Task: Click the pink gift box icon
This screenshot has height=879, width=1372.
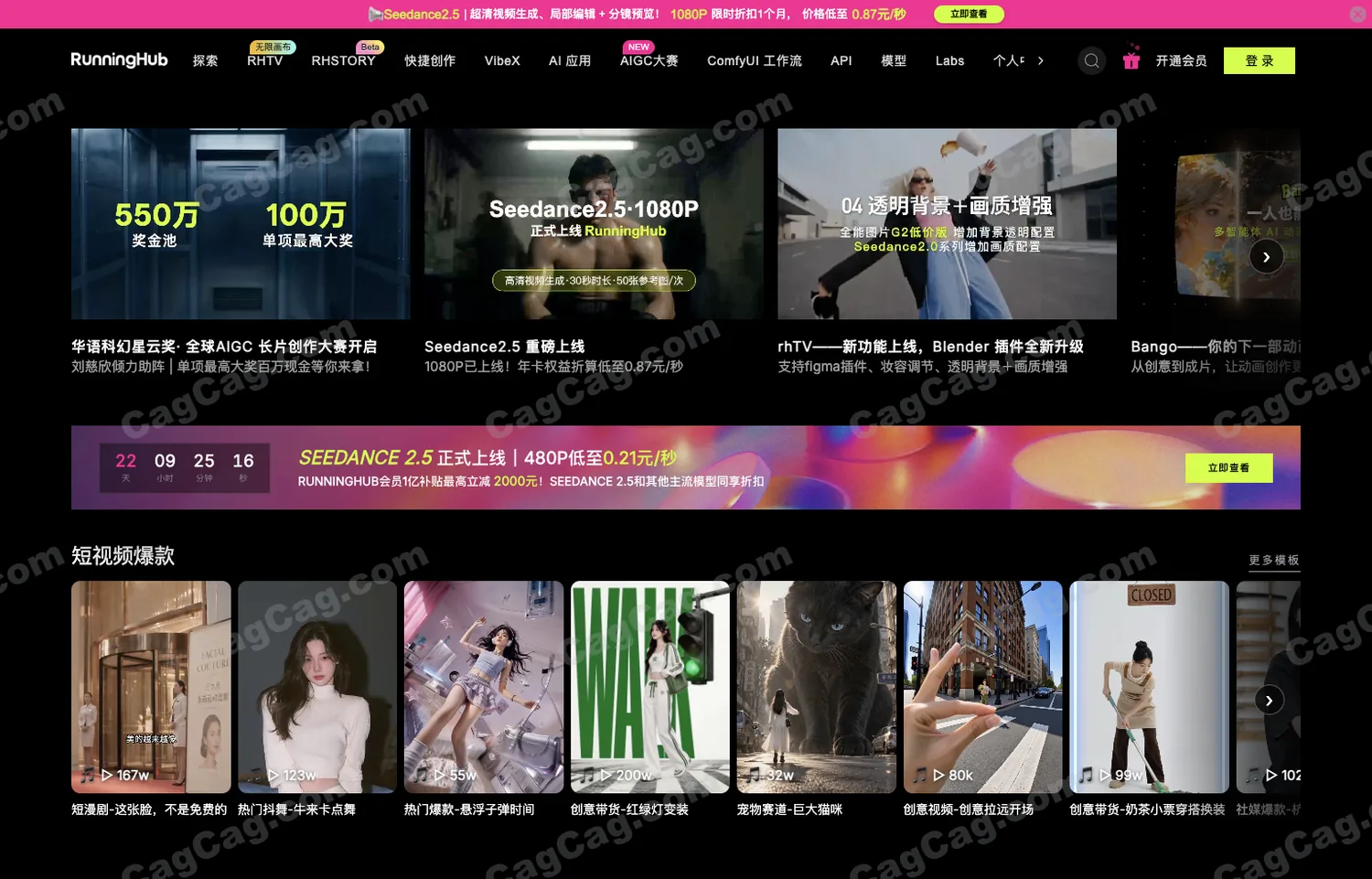Action: [x=1131, y=59]
